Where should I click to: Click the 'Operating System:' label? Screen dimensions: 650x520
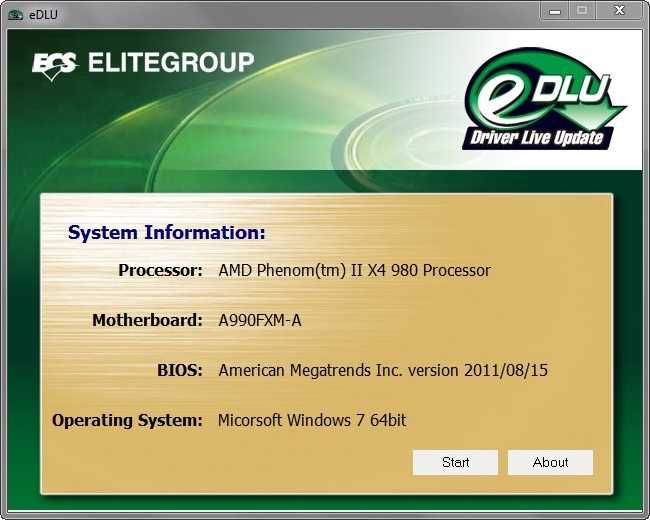point(127,420)
